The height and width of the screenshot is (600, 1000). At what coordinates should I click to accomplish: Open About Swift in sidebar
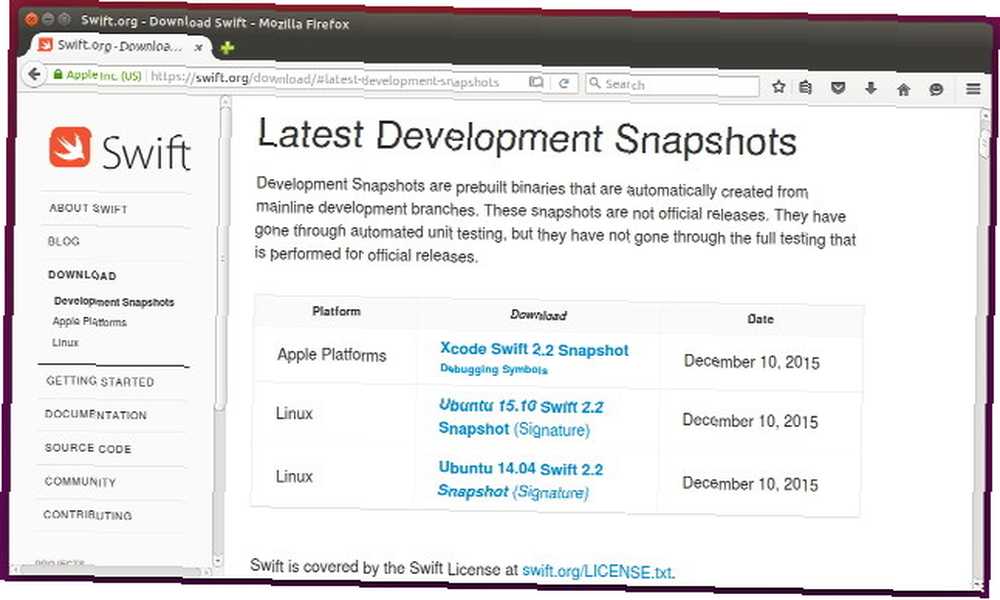pos(89,209)
